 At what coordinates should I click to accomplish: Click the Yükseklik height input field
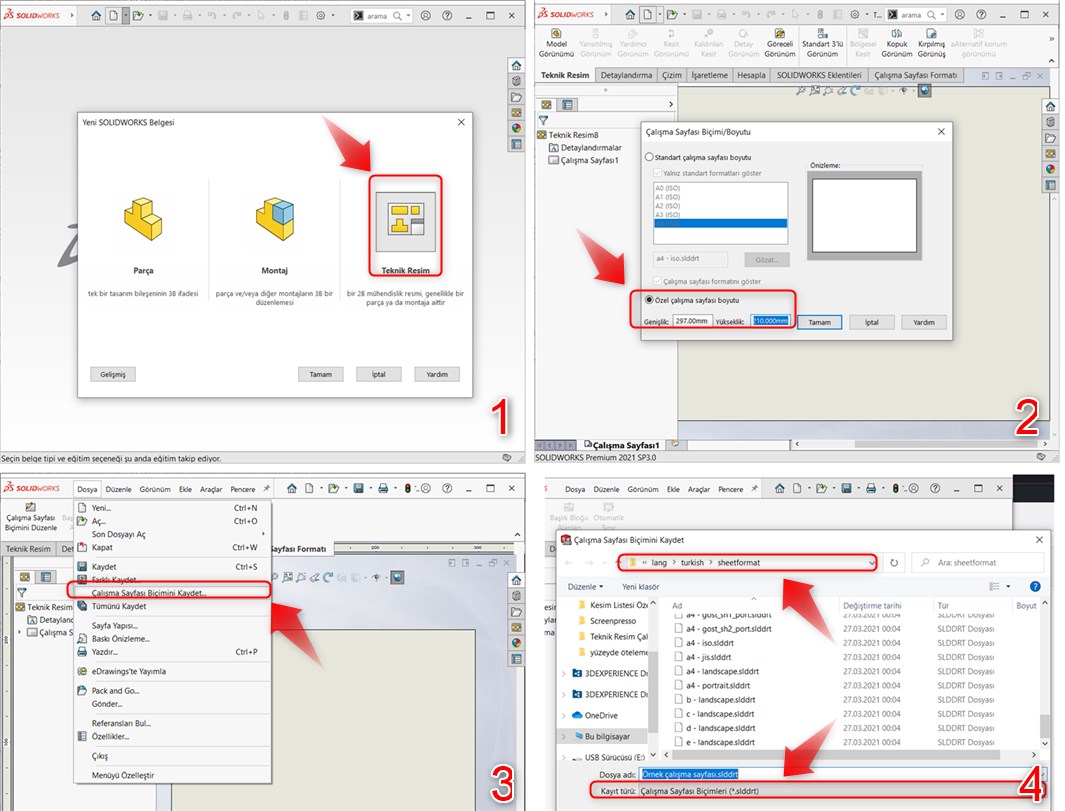(770, 321)
